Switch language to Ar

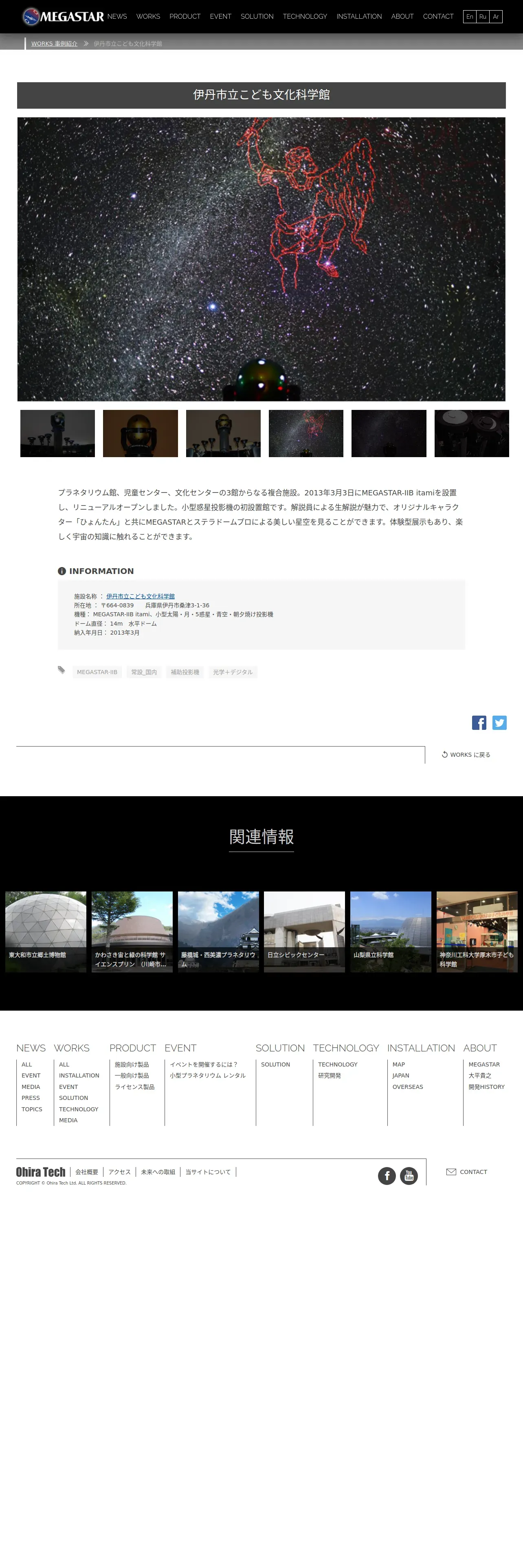coord(496,16)
